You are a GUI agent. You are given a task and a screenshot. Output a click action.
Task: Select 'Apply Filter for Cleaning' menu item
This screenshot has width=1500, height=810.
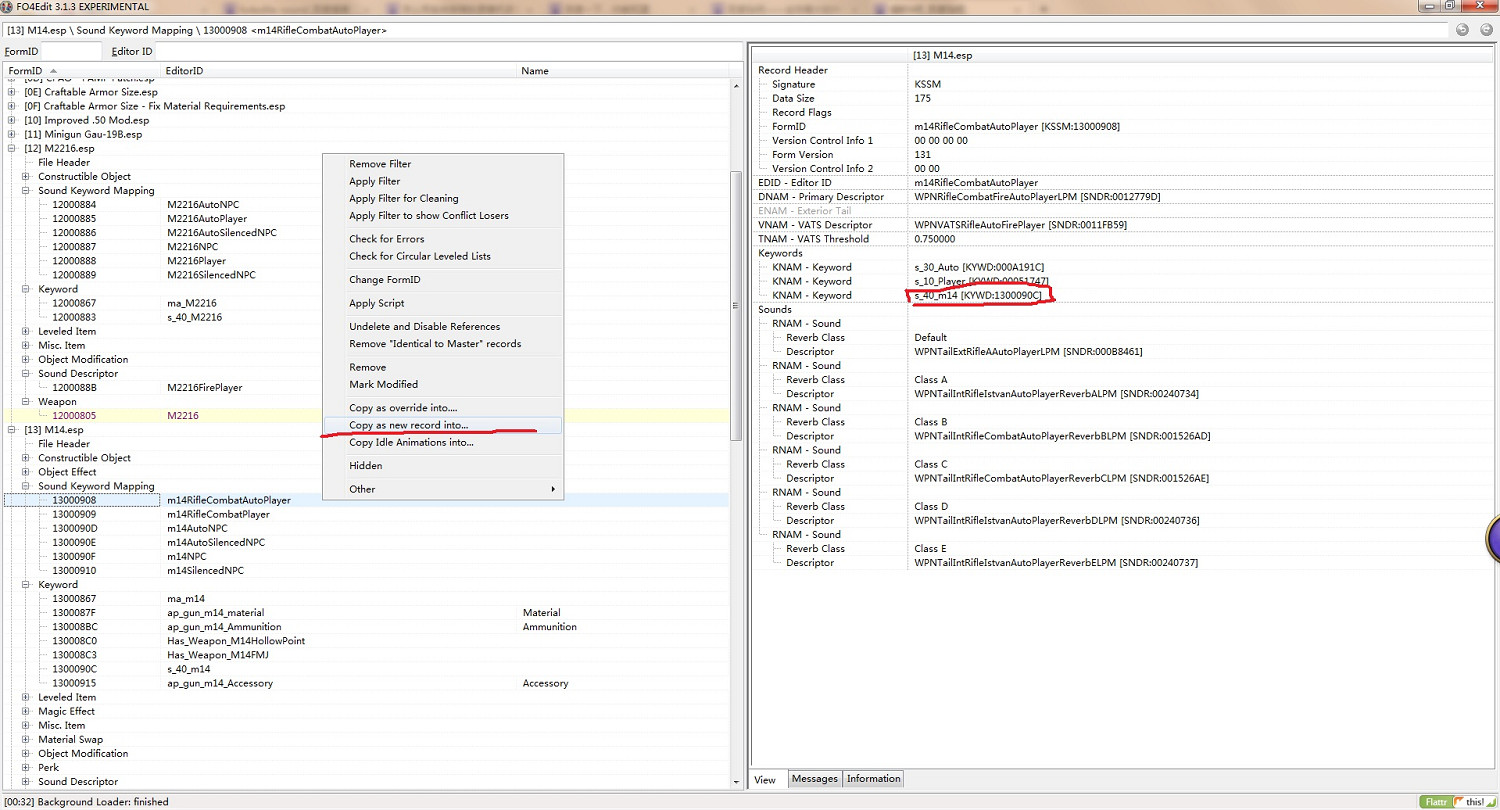pyautogui.click(x=403, y=198)
